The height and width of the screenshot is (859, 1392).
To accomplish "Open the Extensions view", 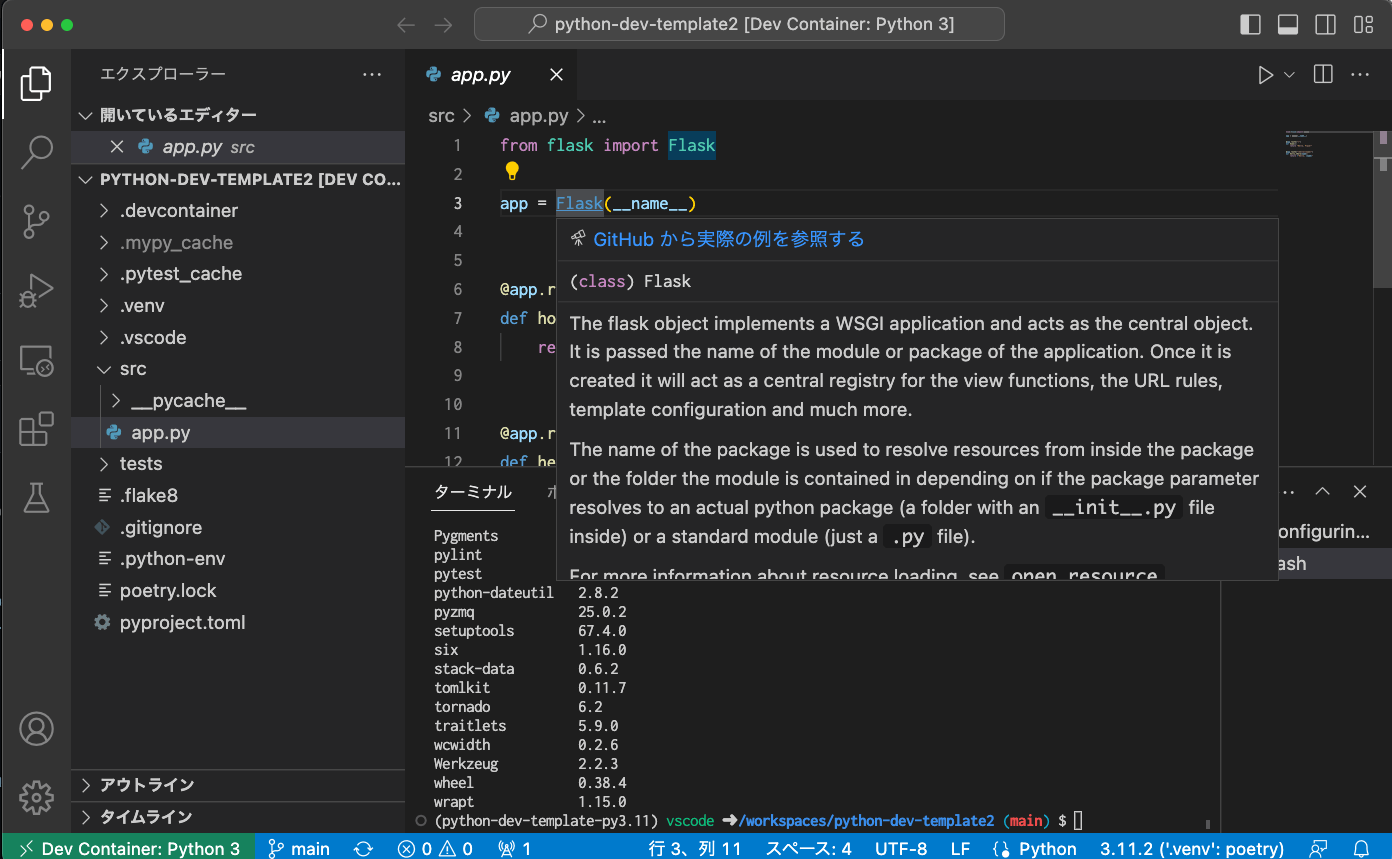I will coord(36,429).
